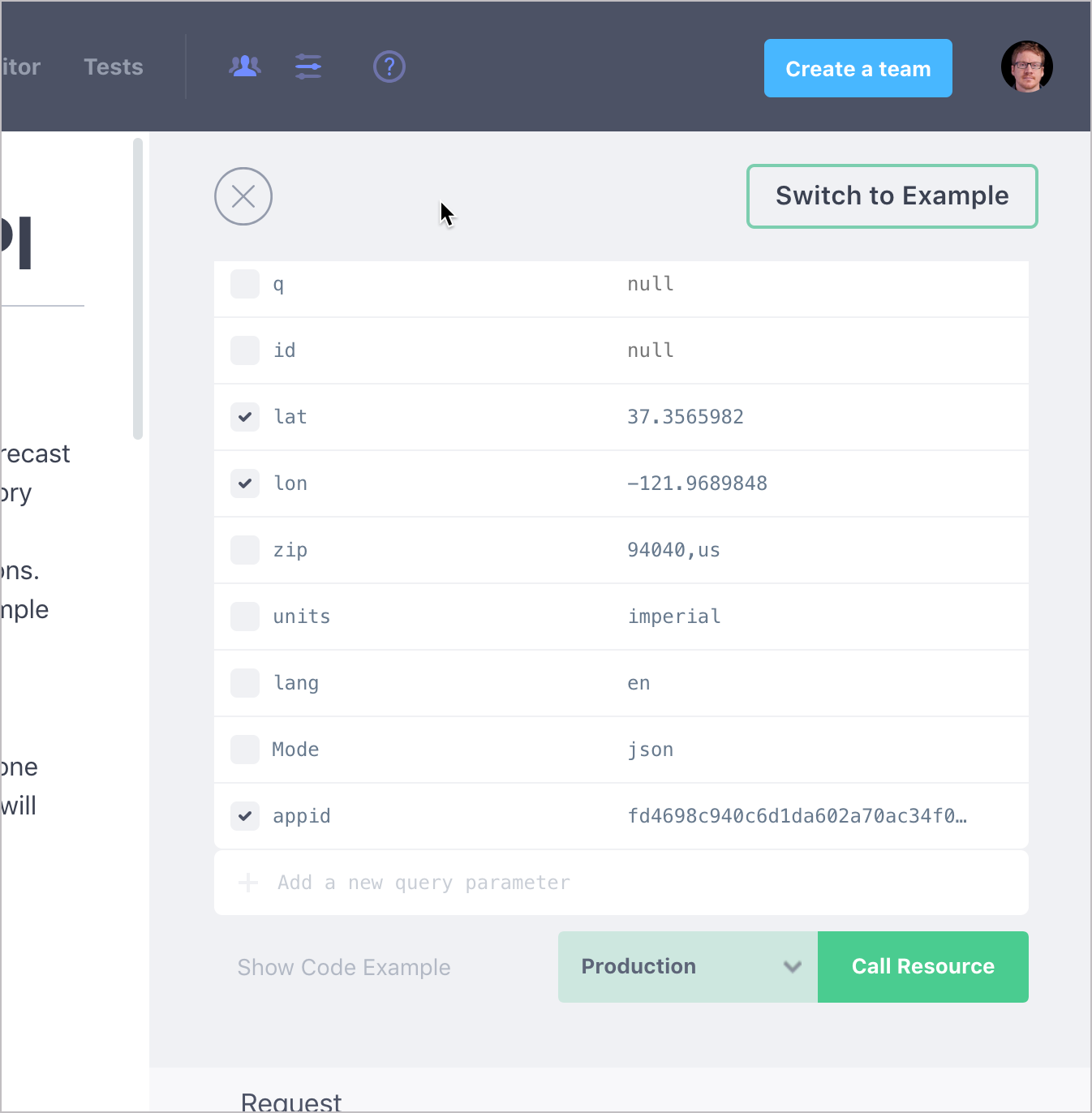Select the lon parameter name
1092x1113 pixels.
tap(290, 483)
